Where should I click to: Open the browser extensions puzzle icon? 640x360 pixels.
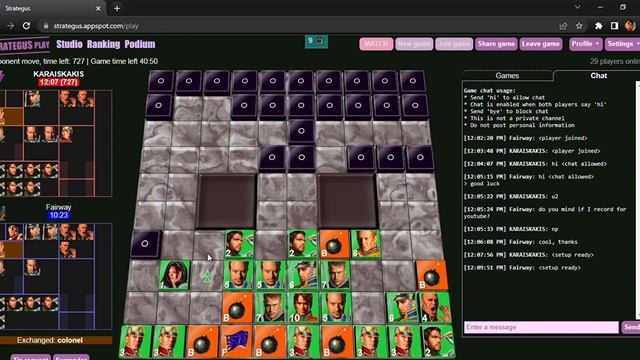coord(598,26)
